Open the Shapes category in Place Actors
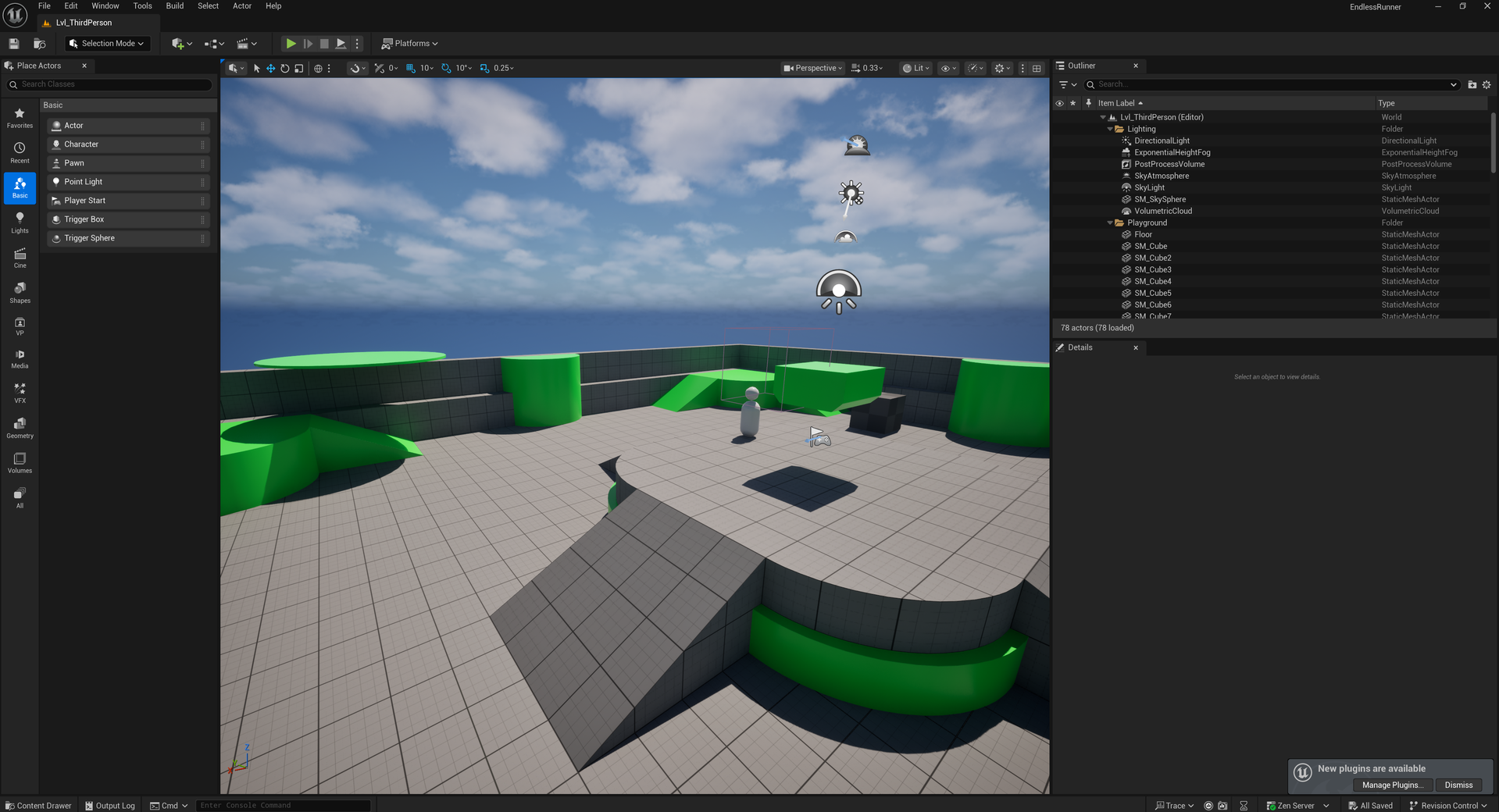 [20, 294]
